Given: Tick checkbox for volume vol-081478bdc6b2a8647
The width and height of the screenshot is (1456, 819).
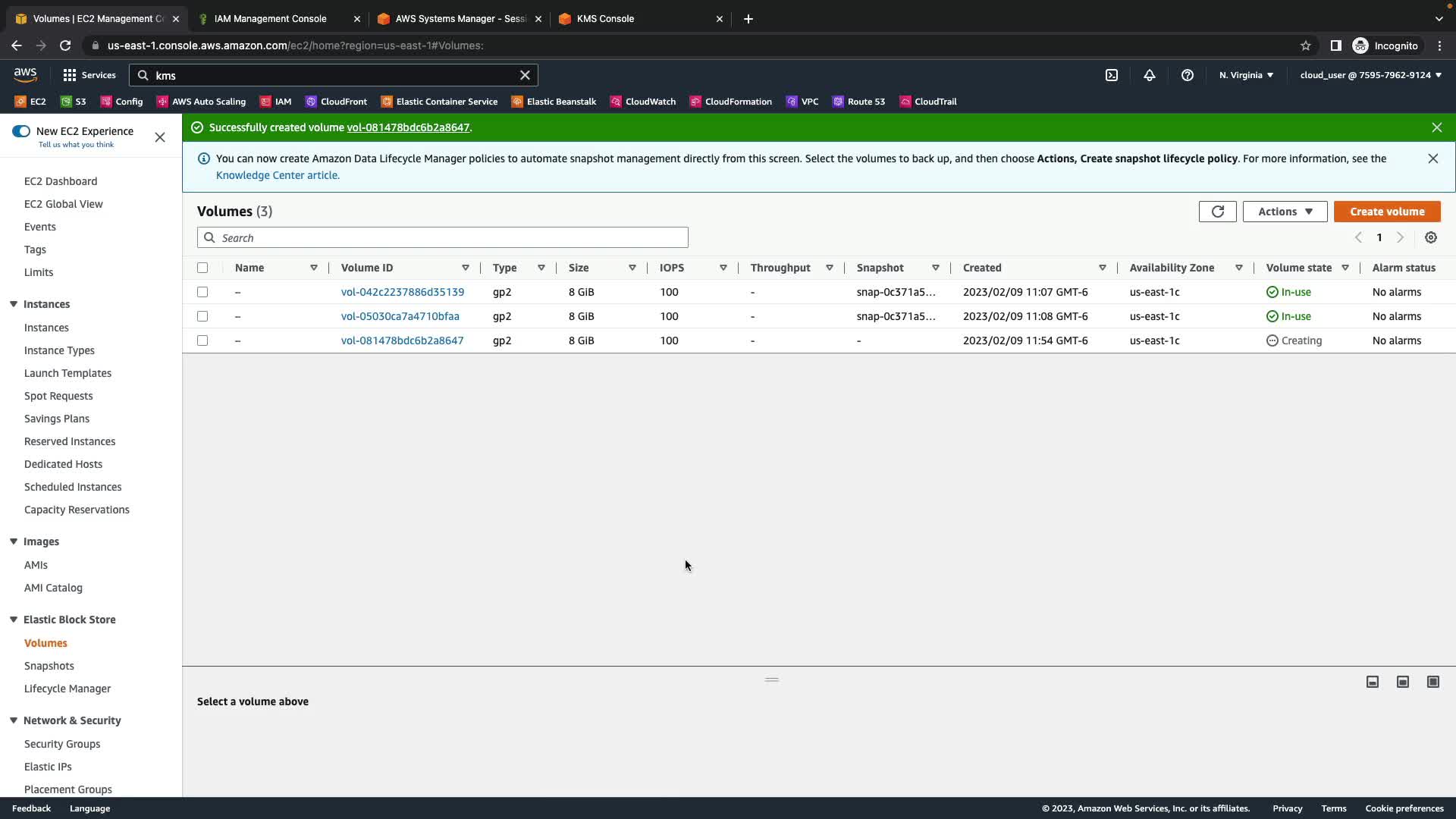Looking at the screenshot, I should click(202, 340).
